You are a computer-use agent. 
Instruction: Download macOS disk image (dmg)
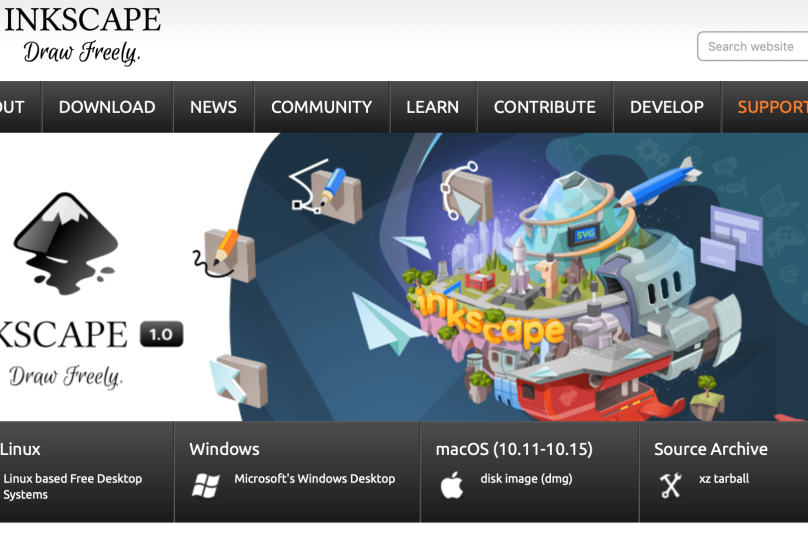[x=526, y=479]
